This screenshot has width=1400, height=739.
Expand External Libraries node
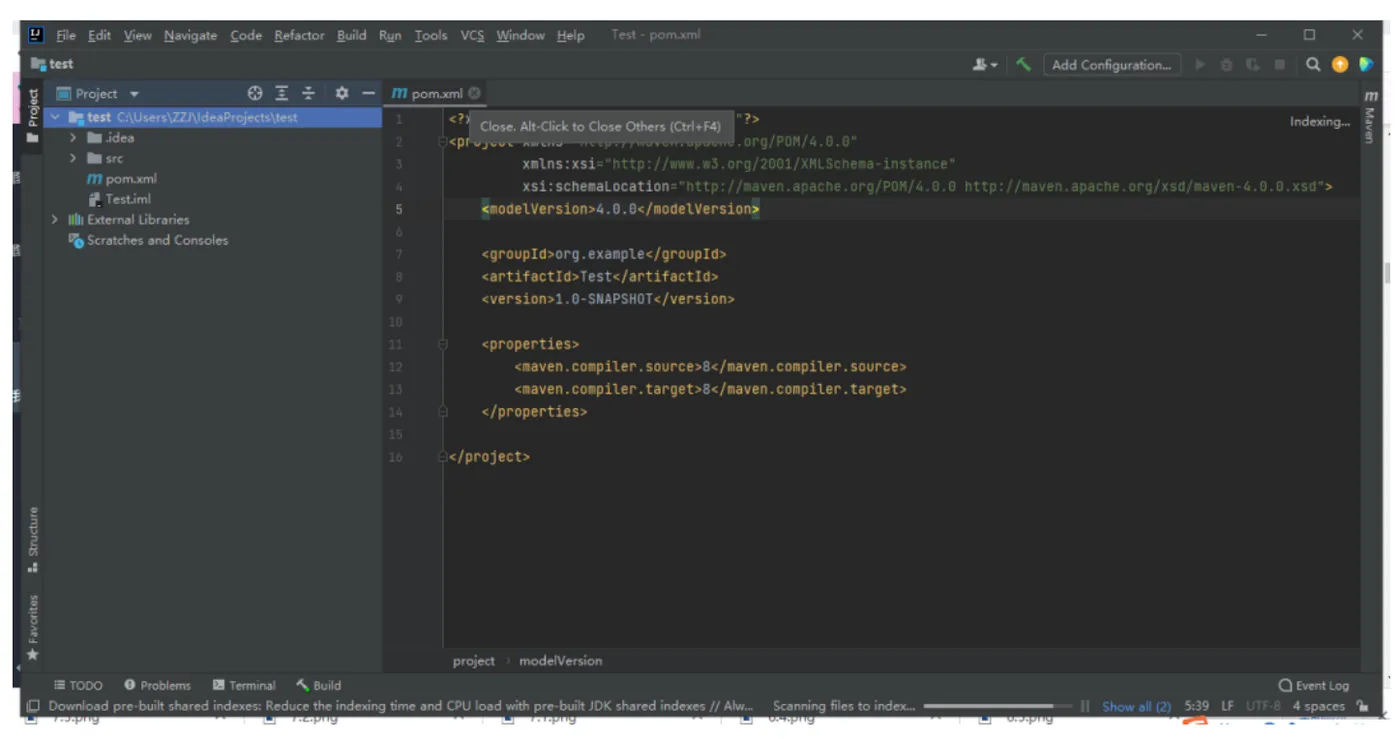(54, 219)
